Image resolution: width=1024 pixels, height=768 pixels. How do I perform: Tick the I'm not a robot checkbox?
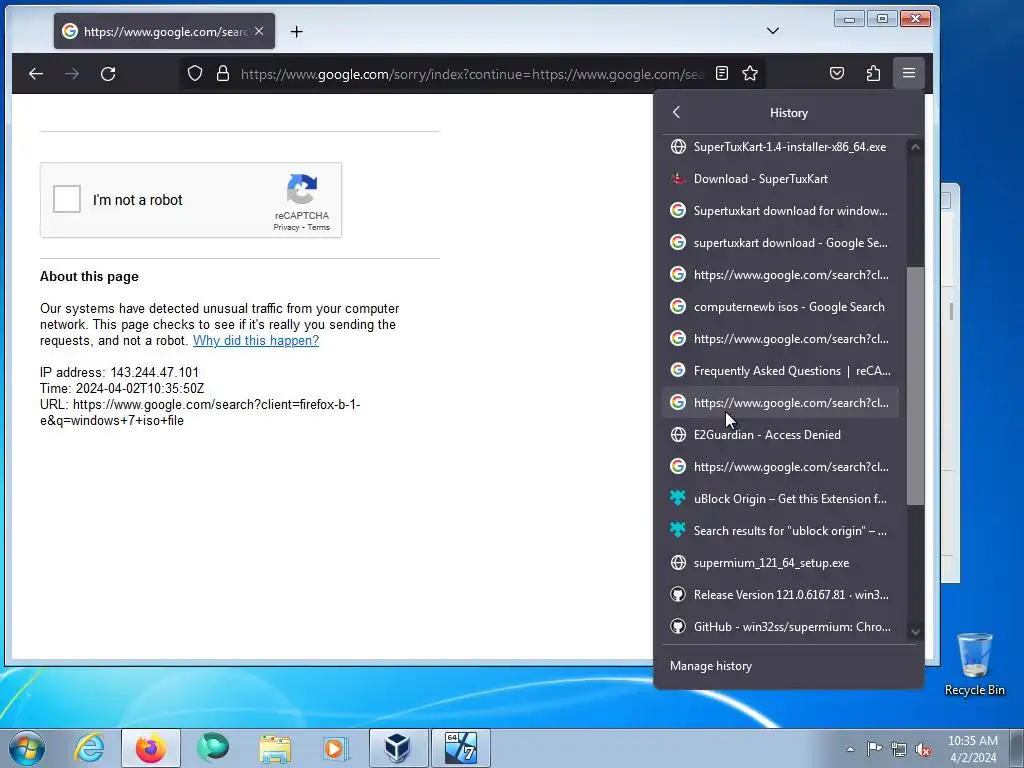(x=67, y=199)
